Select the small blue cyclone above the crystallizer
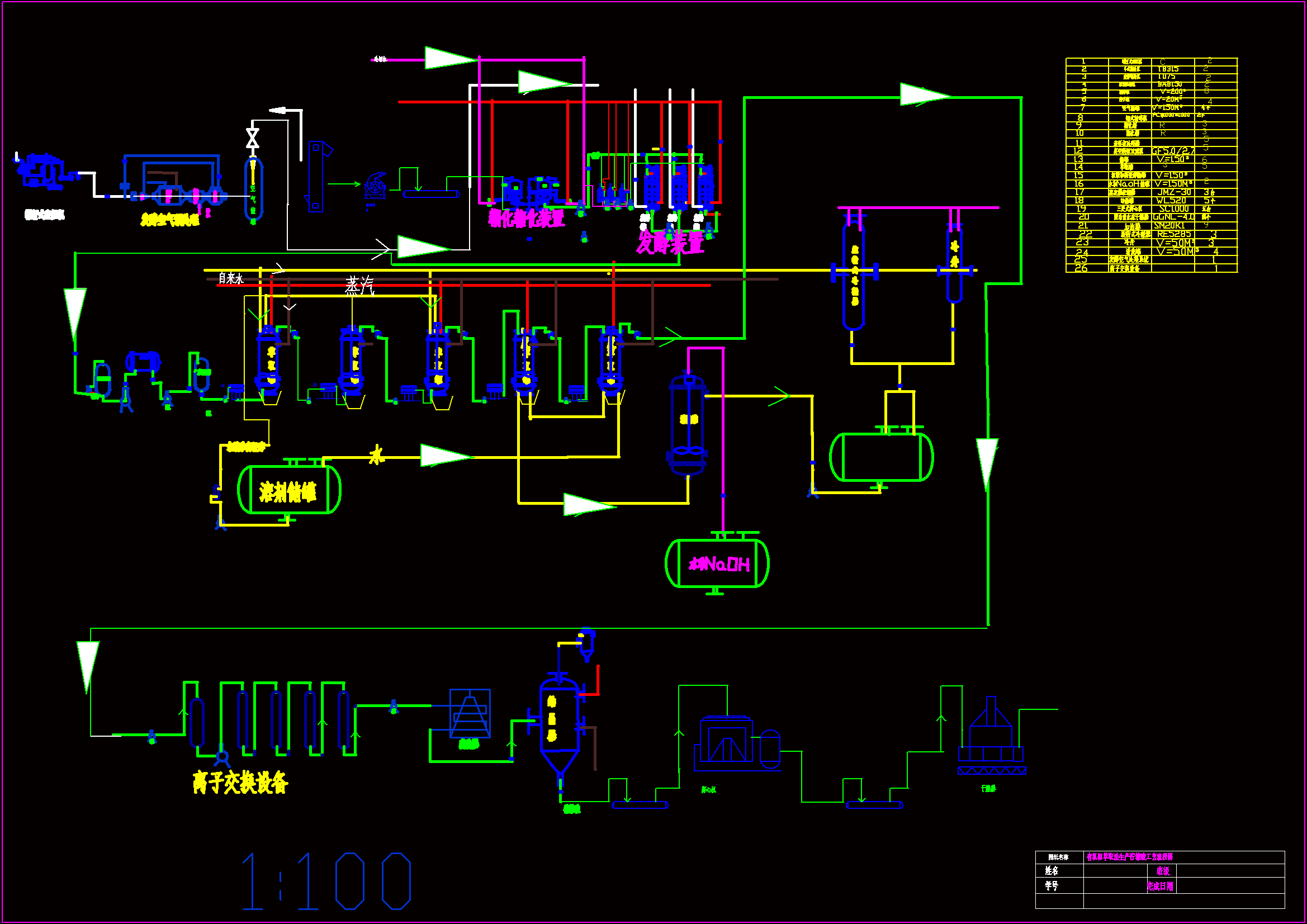Viewport: 1307px width, 924px height. pyautogui.click(x=586, y=645)
